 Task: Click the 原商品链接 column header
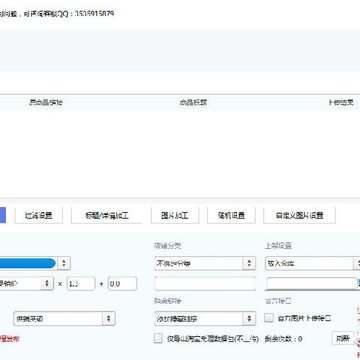click(46, 102)
